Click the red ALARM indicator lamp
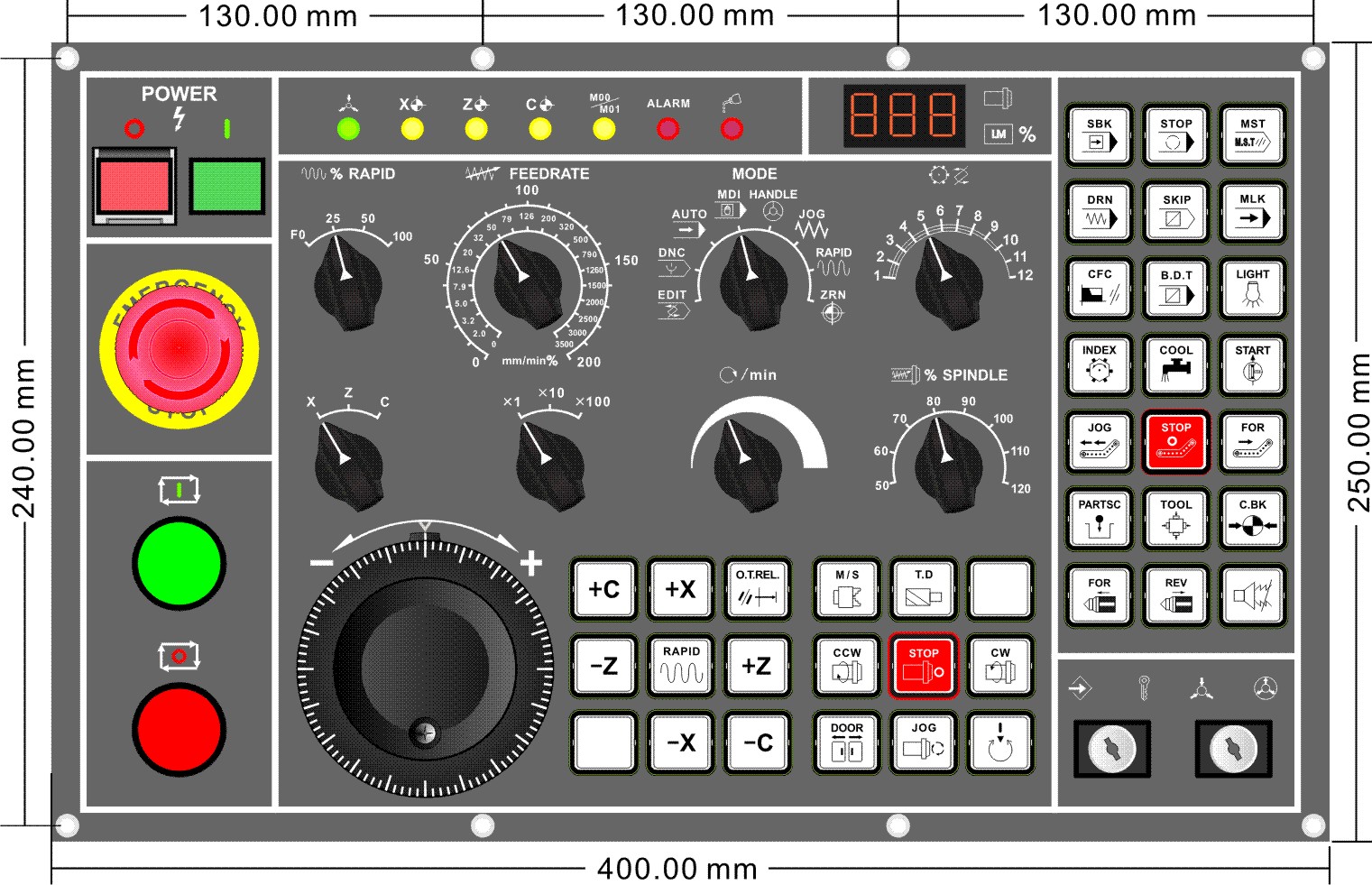The width and height of the screenshot is (1372, 885). pos(668,129)
